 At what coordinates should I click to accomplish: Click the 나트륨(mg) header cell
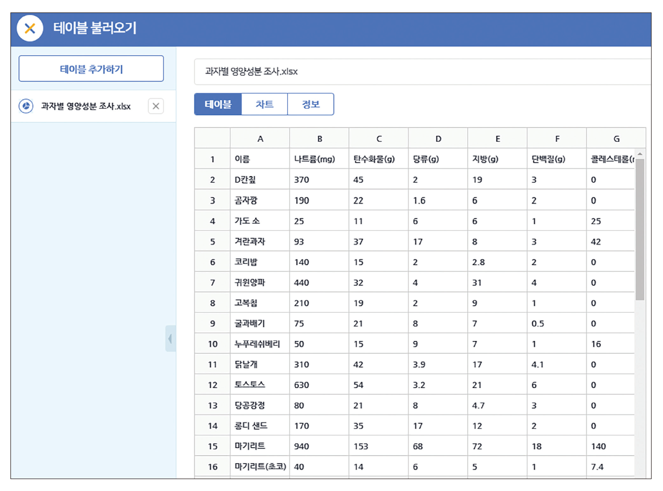point(320,159)
